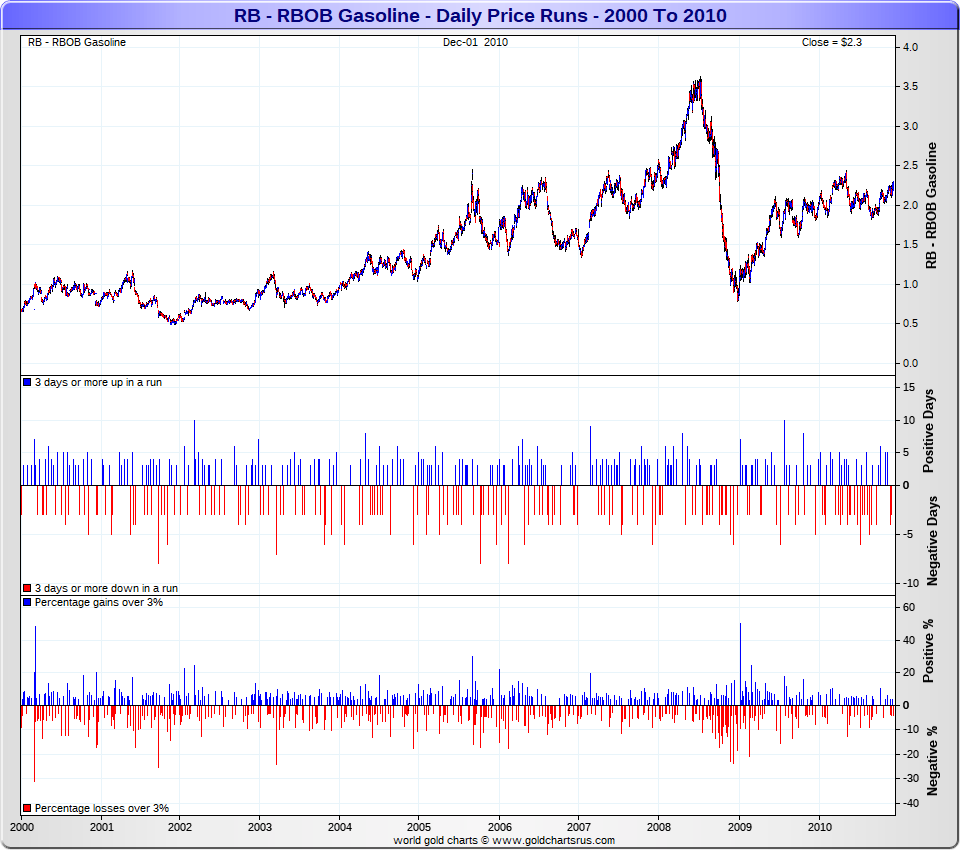Click the 'Negative %' axis title
This screenshot has width=960, height=850.
932,761
